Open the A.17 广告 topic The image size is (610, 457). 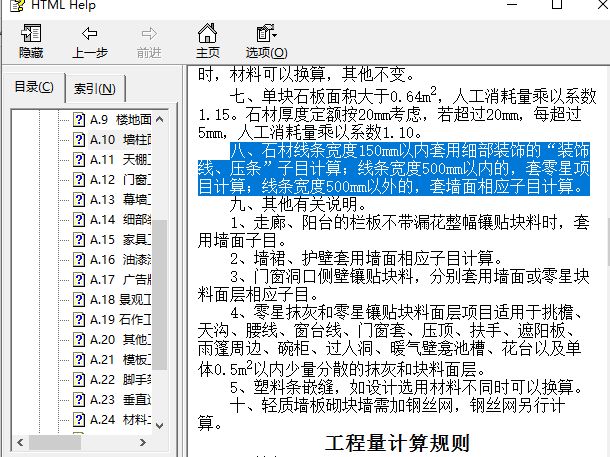(x=120, y=280)
